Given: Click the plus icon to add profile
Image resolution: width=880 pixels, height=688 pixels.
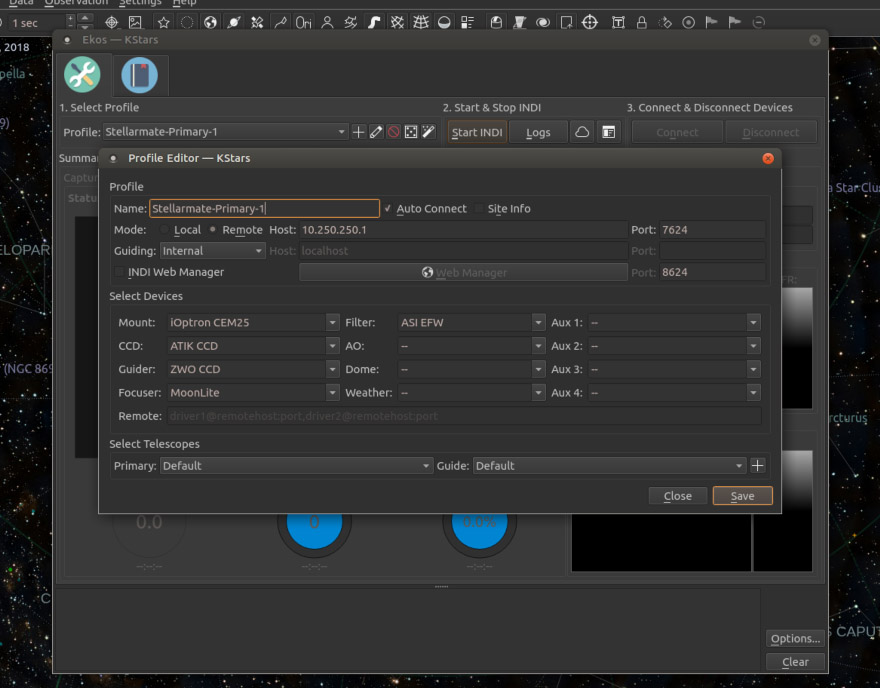Looking at the screenshot, I should [x=358, y=132].
